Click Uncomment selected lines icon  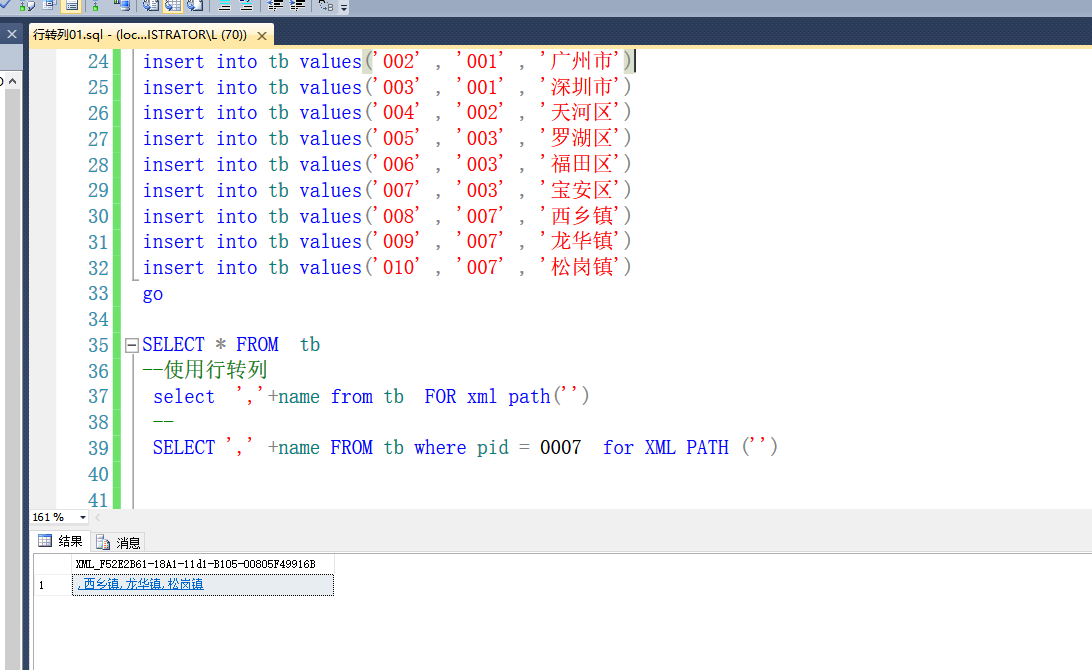[x=247, y=5]
